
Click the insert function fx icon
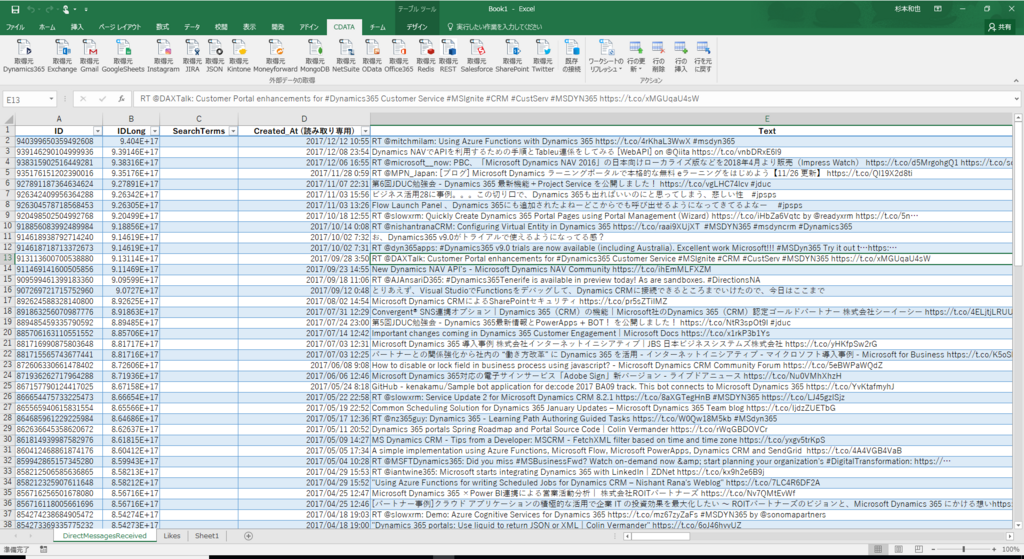coord(121,99)
